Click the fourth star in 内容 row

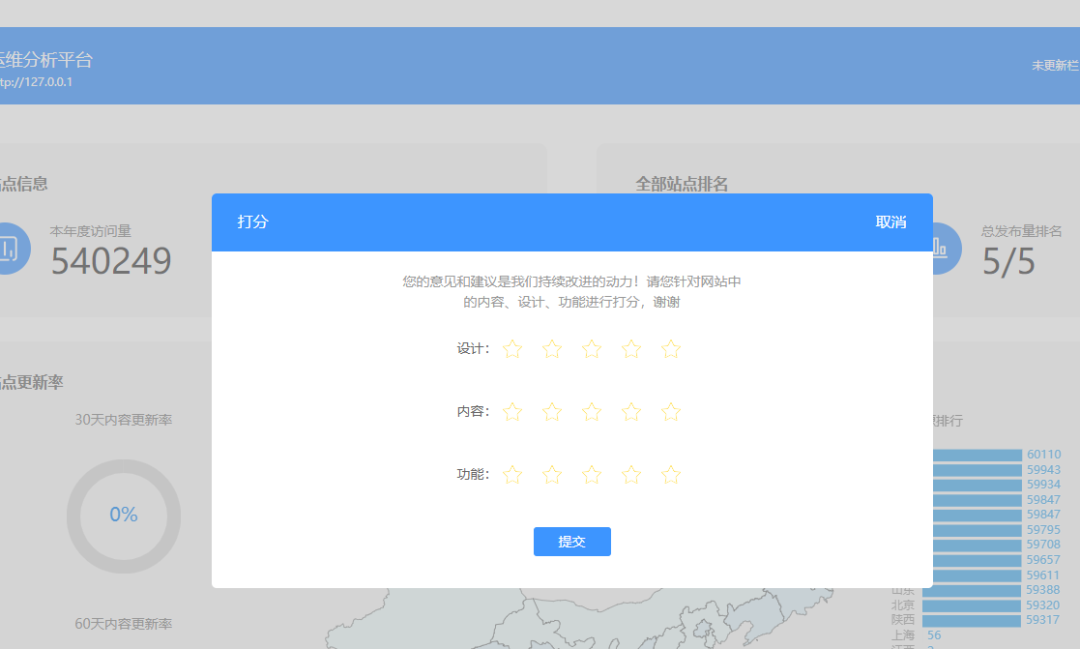[x=631, y=411]
